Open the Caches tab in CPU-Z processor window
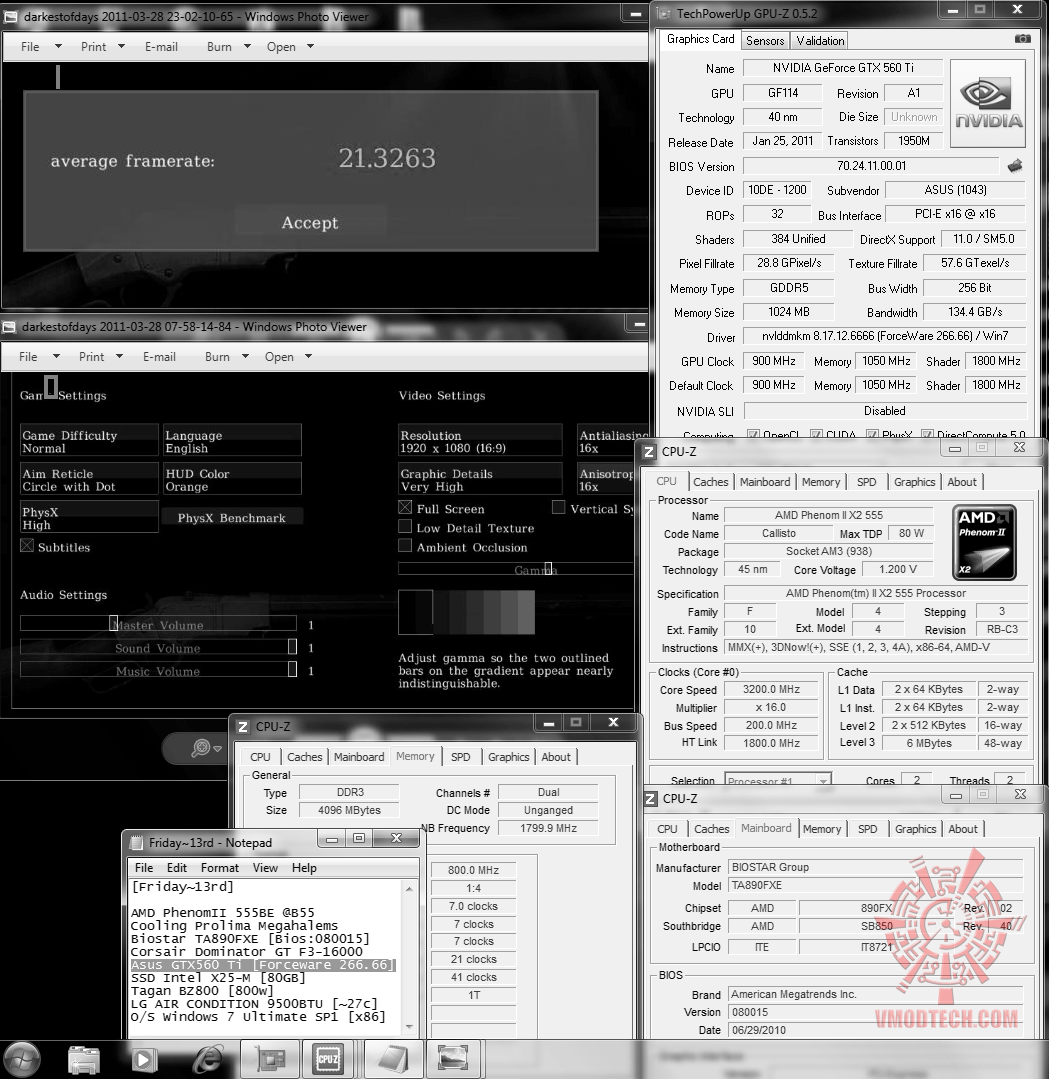This screenshot has height=1079, width=1049. (x=710, y=482)
